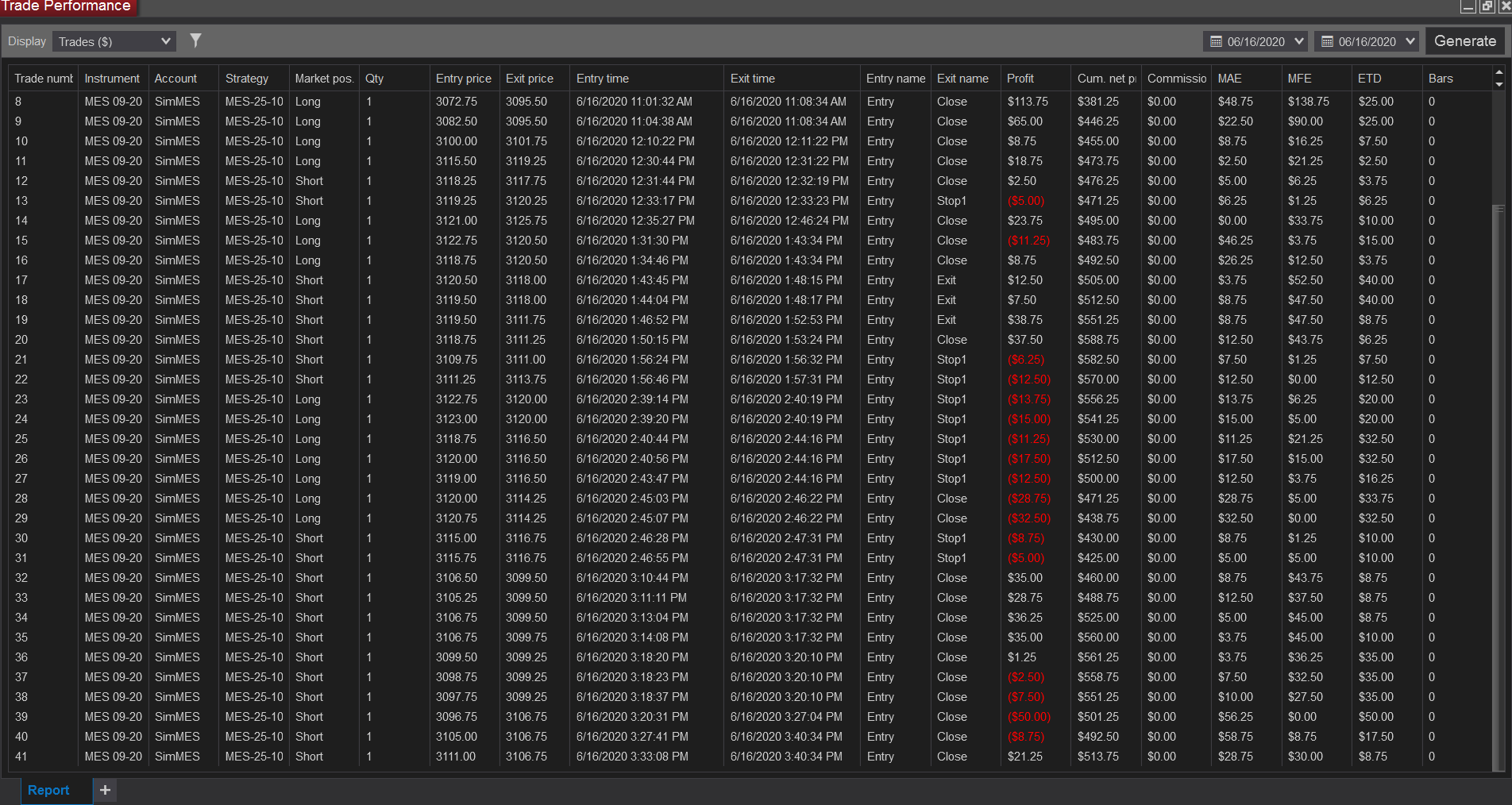Image resolution: width=1512 pixels, height=805 pixels.
Task: Sort by Entry price column header
Action: (464, 79)
